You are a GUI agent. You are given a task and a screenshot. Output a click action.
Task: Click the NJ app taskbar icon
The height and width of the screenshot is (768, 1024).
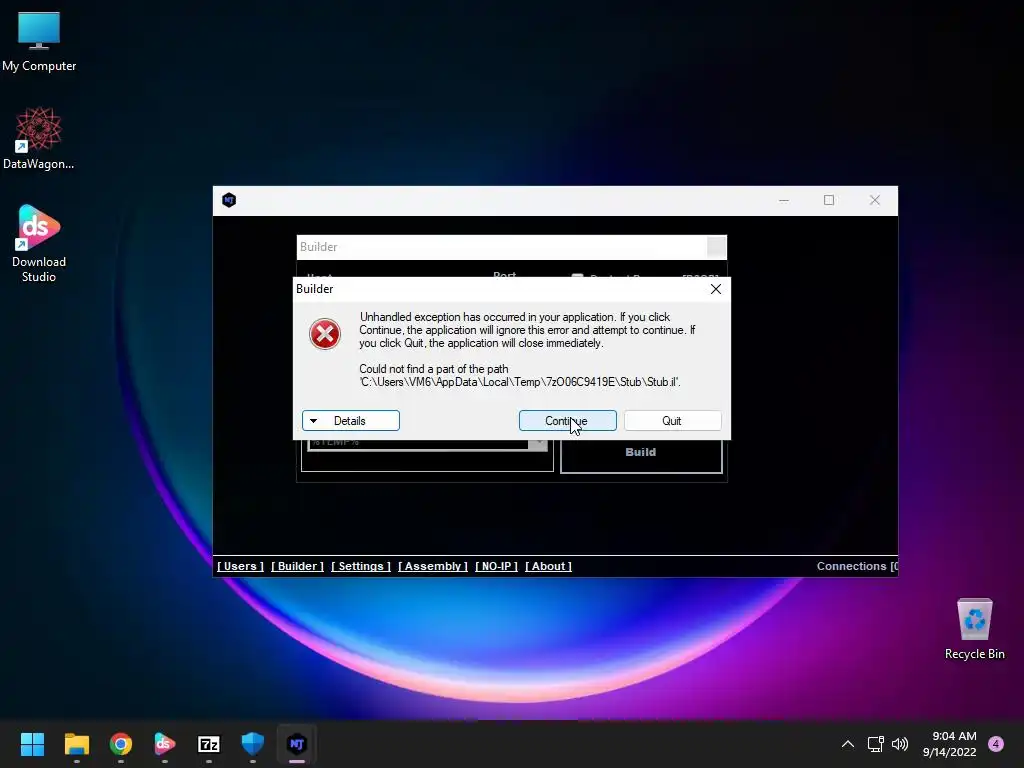click(x=297, y=744)
